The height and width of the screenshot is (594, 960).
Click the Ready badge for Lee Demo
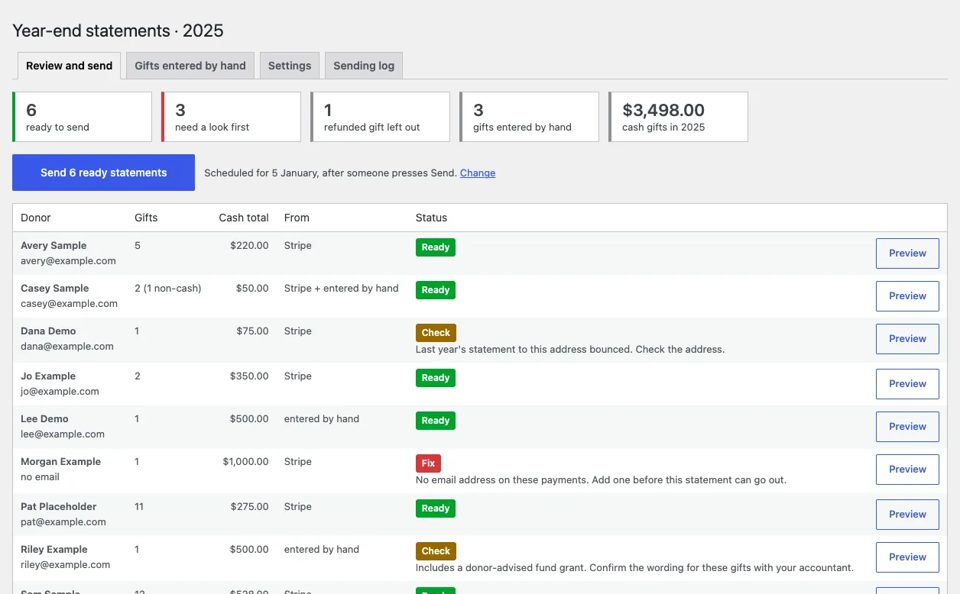tap(435, 421)
